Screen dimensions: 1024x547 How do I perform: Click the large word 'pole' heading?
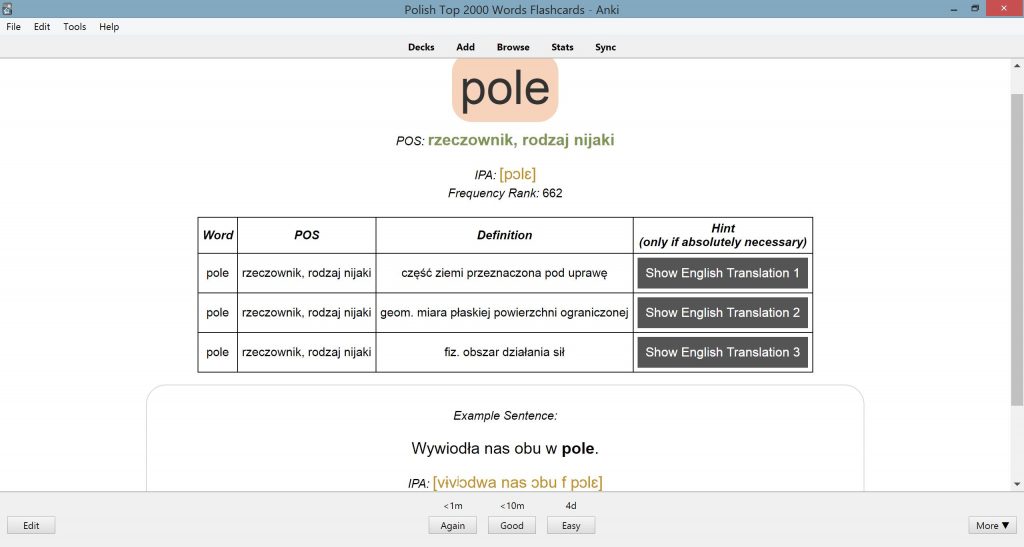pyautogui.click(x=505, y=89)
